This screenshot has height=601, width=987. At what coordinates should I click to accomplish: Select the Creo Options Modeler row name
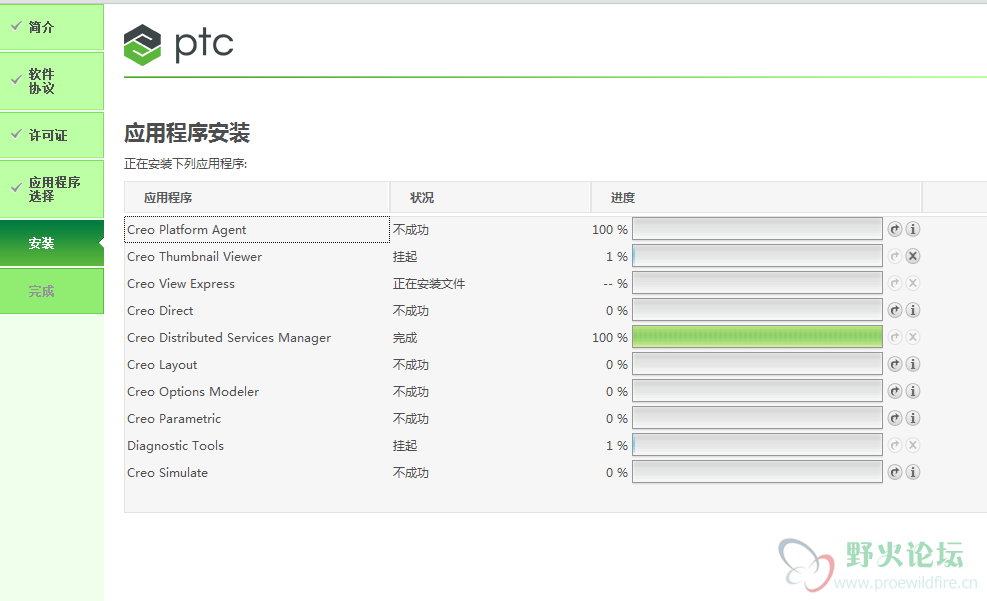(x=193, y=392)
